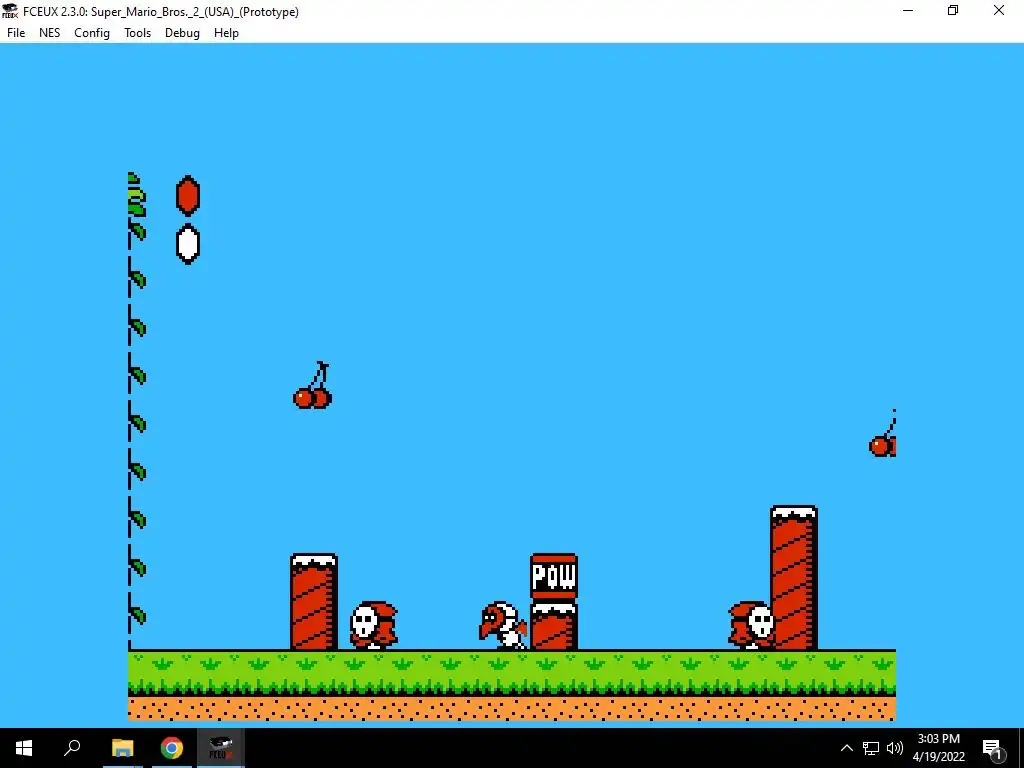Open the Debug menu
The height and width of the screenshot is (768, 1024).
tap(182, 33)
